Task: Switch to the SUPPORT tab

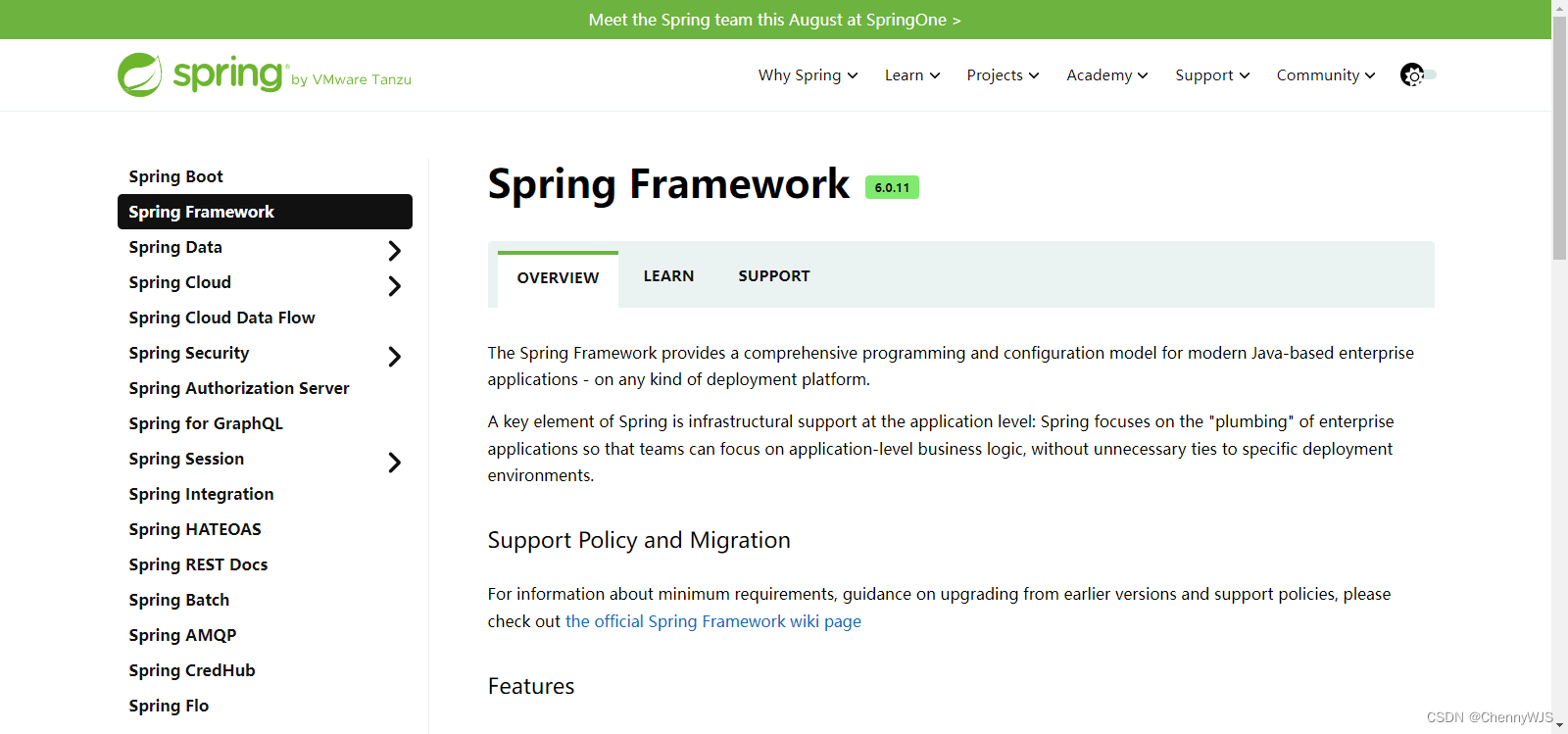Action: click(x=774, y=276)
